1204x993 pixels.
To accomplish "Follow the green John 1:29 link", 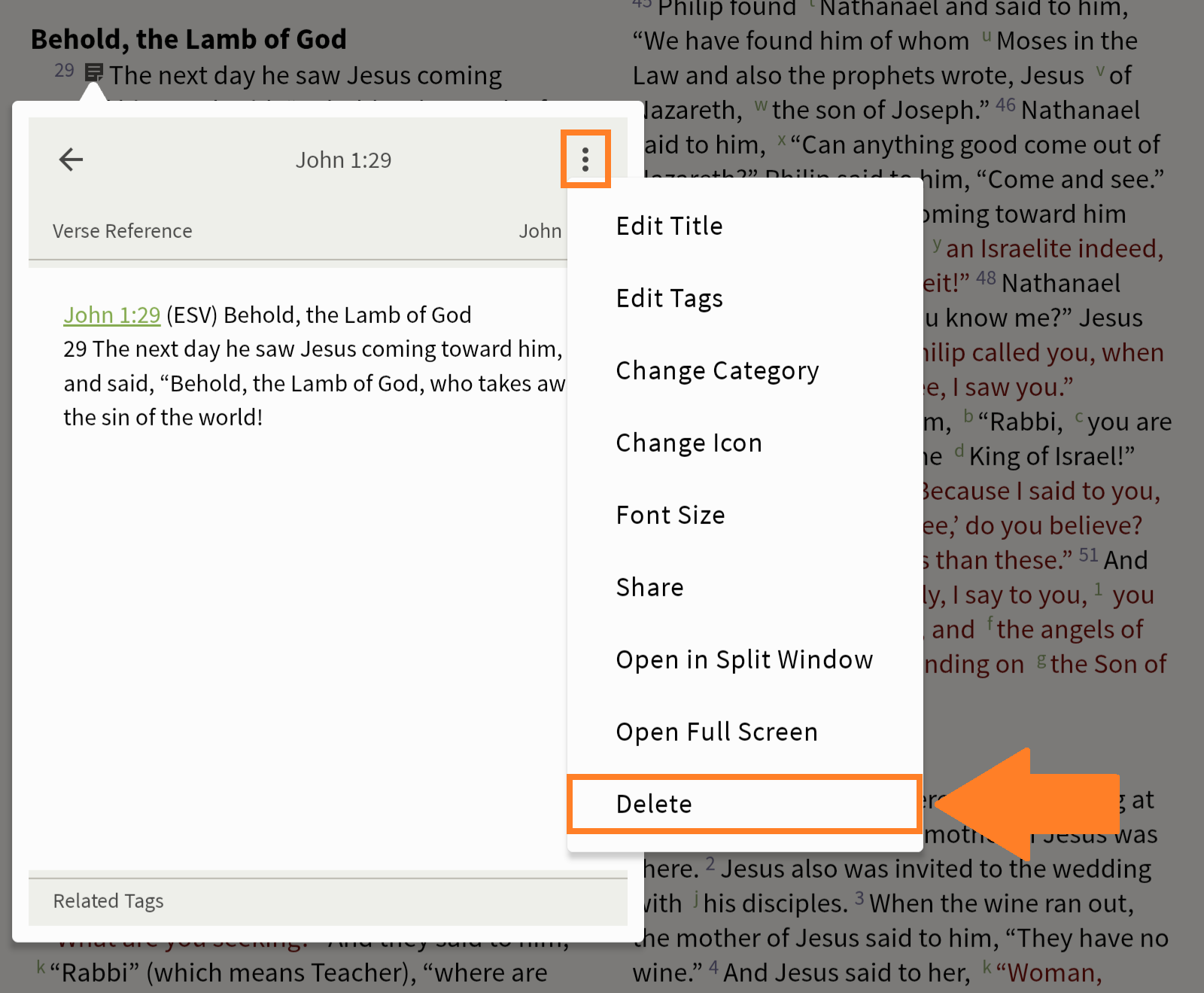I will tap(112, 315).
